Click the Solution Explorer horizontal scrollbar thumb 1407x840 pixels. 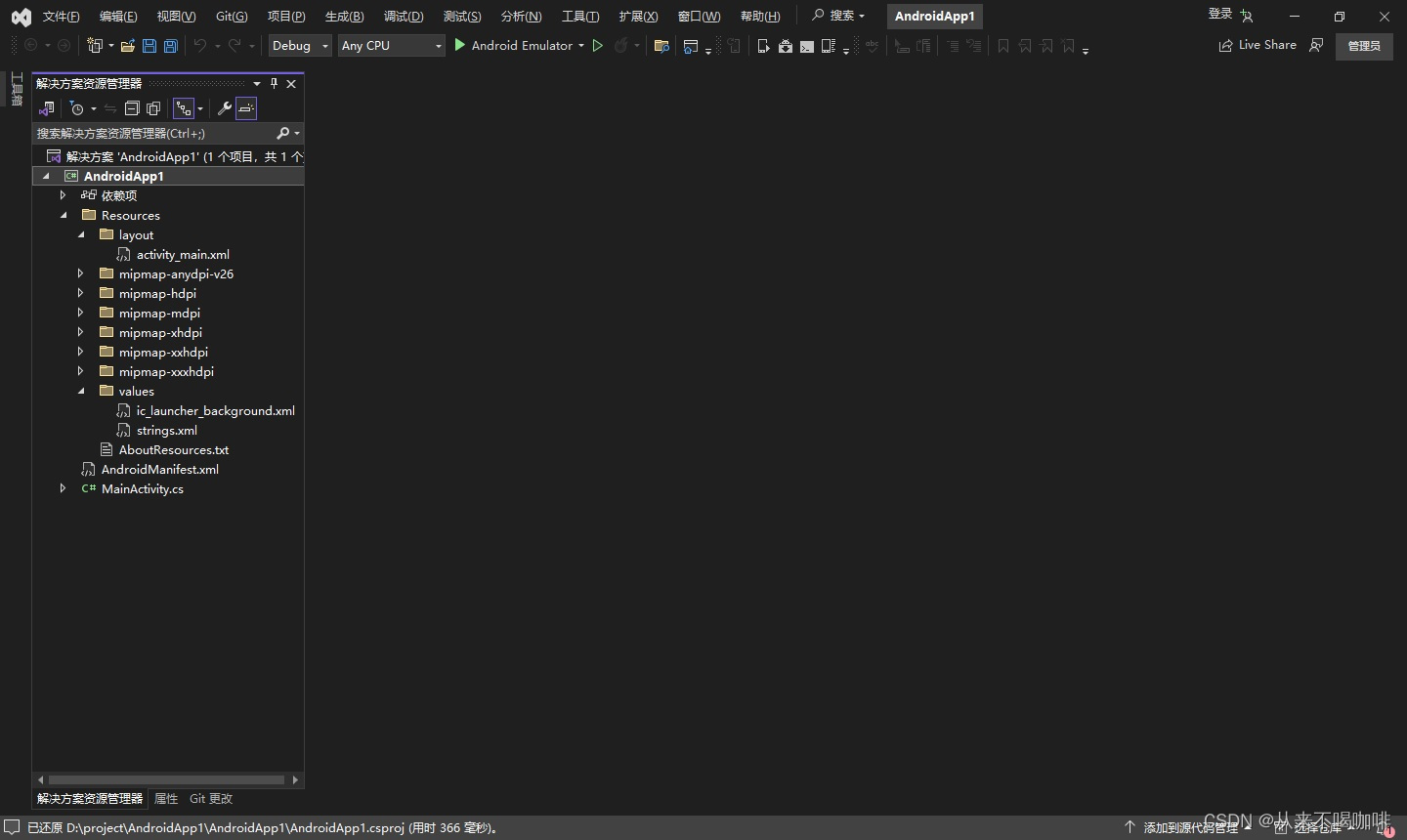[166, 779]
